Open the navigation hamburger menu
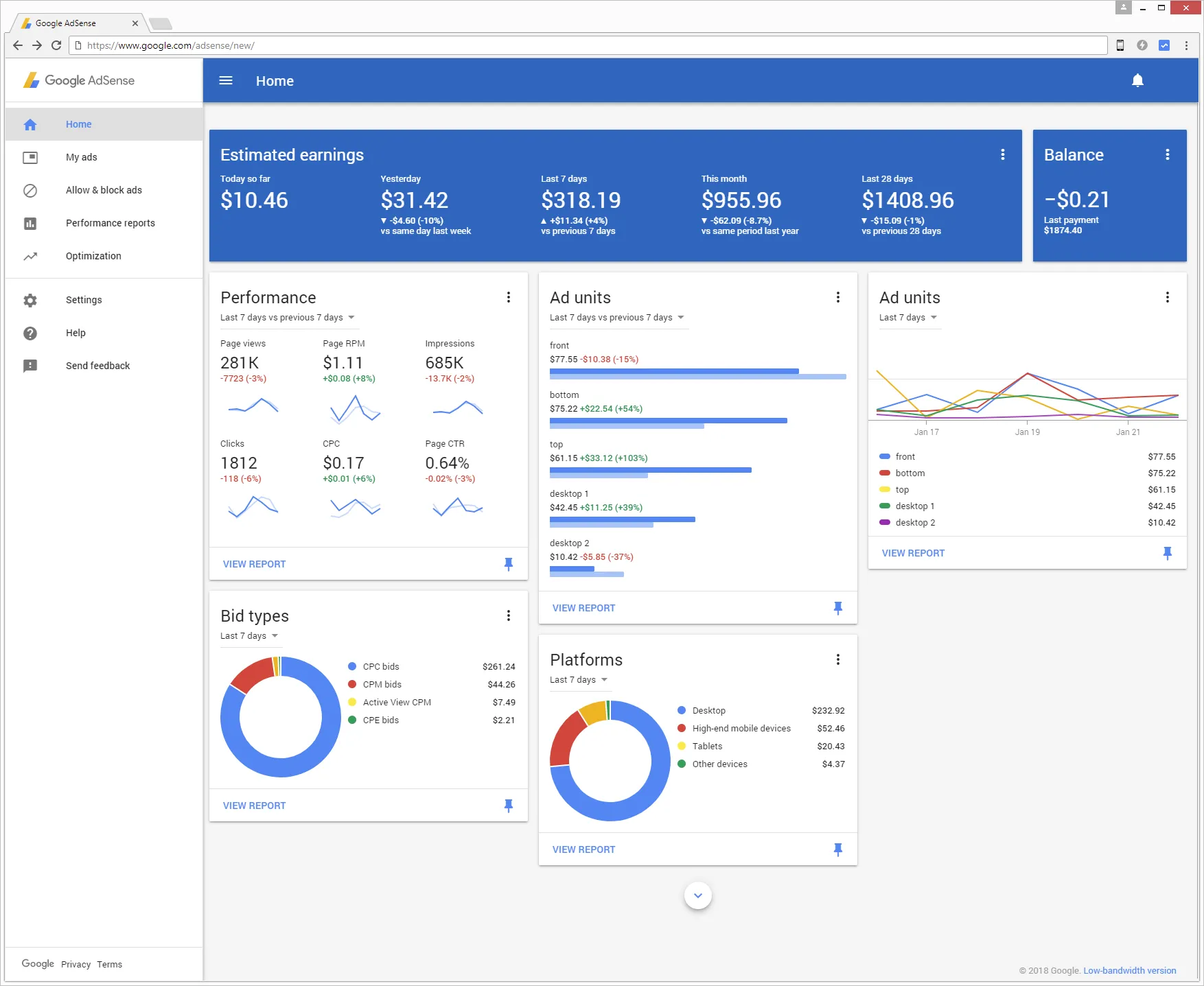Image resolution: width=1204 pixels, height=986 pixels. 225,80
